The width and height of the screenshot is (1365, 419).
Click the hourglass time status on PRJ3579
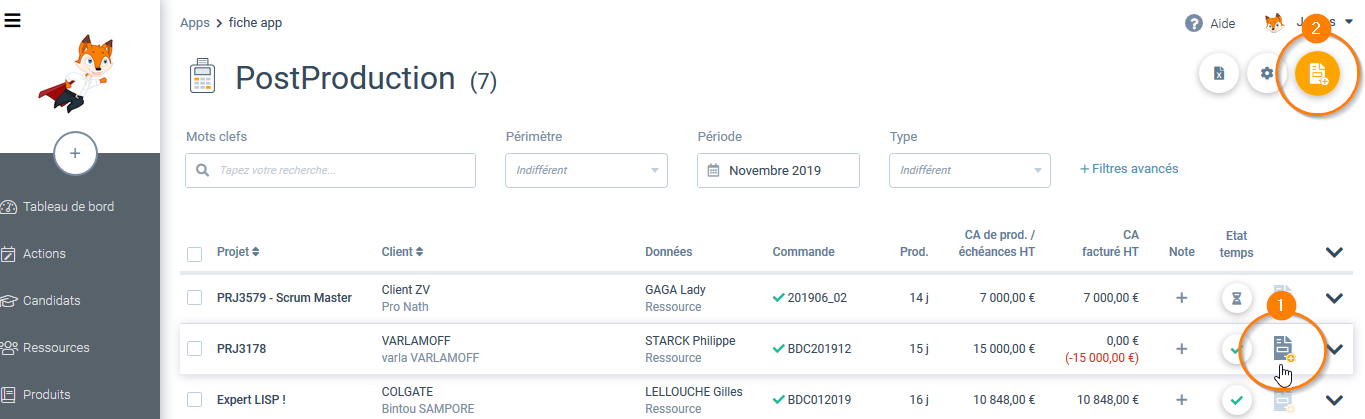click(x=1237, y=298)
